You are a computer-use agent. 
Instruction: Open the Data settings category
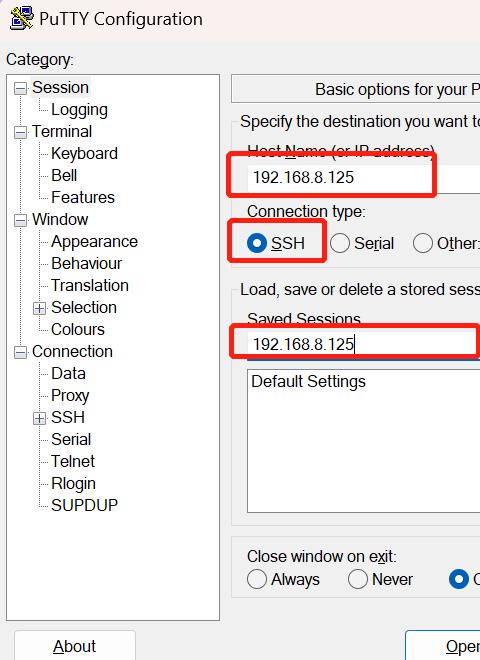pyautogui.click(x=68, y=373)
